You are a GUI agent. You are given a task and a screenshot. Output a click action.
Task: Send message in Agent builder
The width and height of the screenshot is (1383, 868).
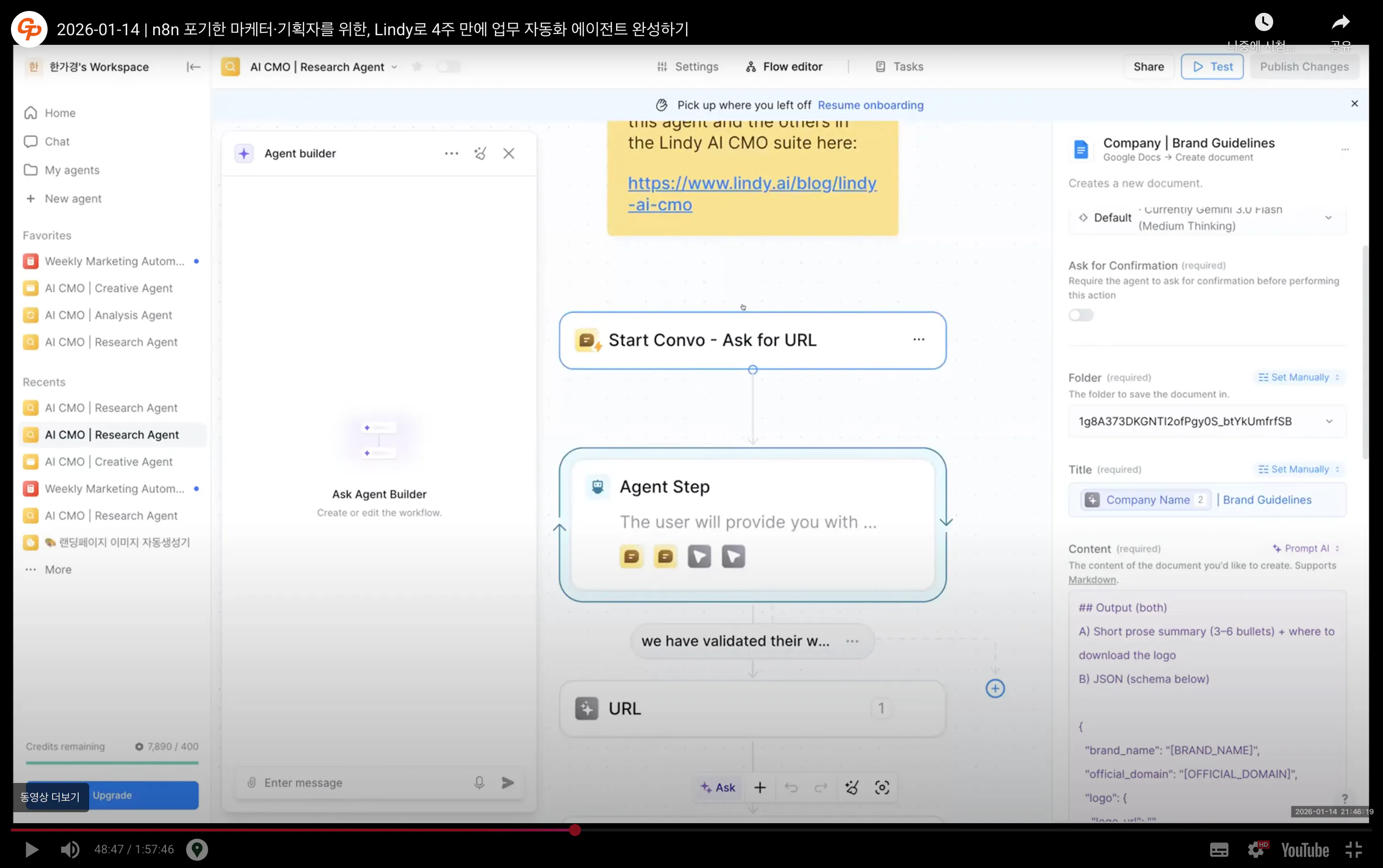508,782
